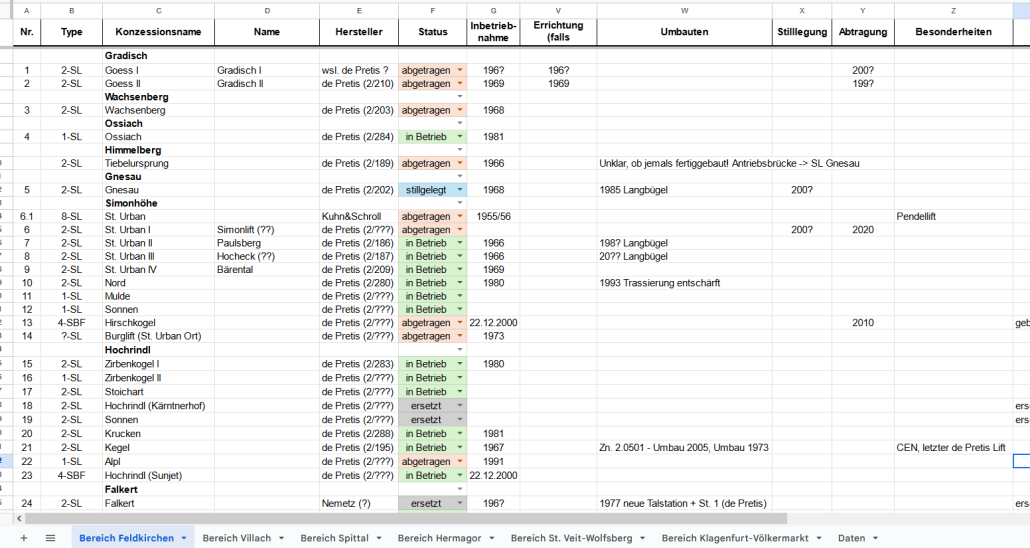Image resolution: width=1030 pixels, height=548 pixels.
Task: Open the all sheets list icon
Action: pos(50,538)
